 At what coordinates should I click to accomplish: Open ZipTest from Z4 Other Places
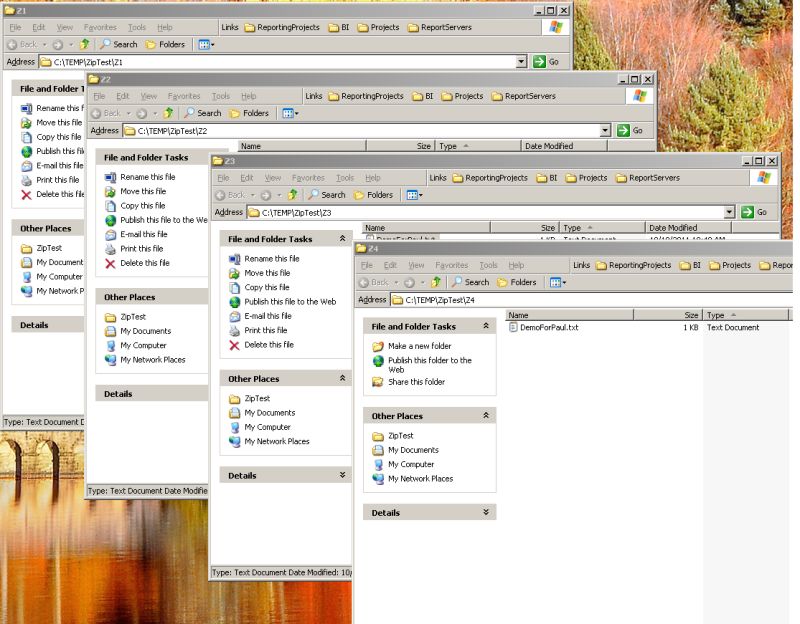(402, 434)
